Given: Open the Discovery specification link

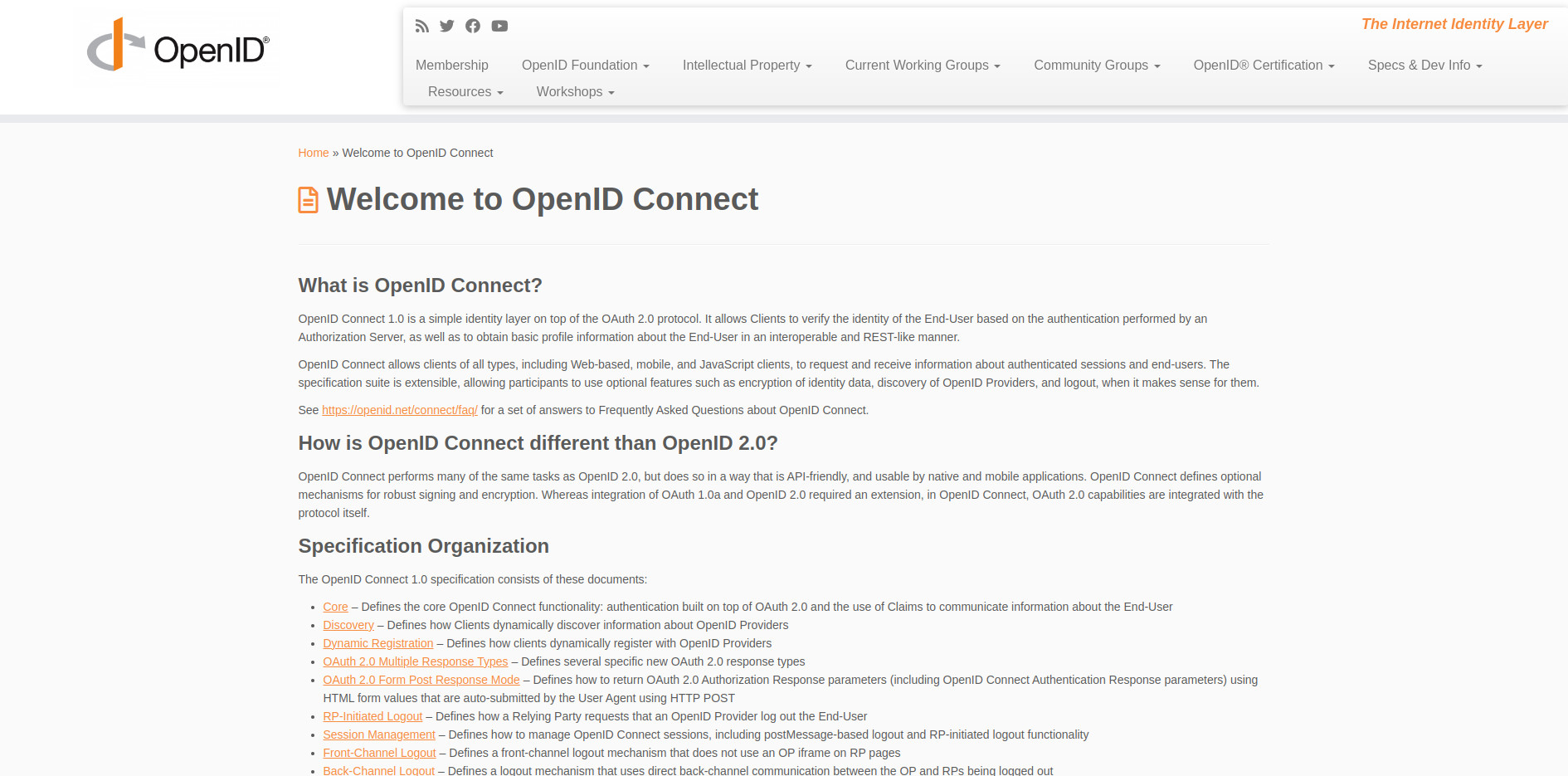Looking at the screenshot, I should tap(348, 625).
